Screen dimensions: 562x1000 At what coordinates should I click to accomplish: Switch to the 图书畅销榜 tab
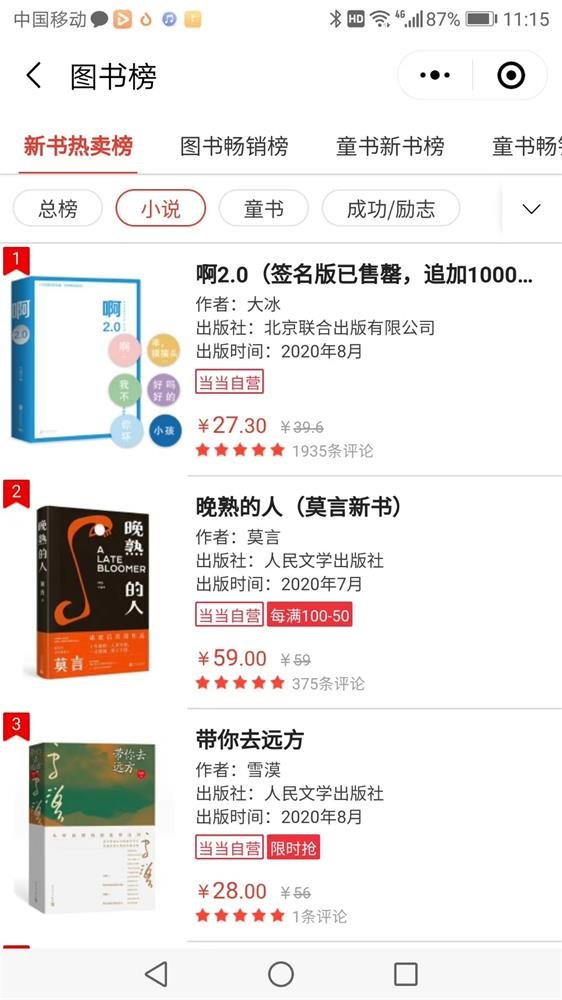(x=234, y=146)
